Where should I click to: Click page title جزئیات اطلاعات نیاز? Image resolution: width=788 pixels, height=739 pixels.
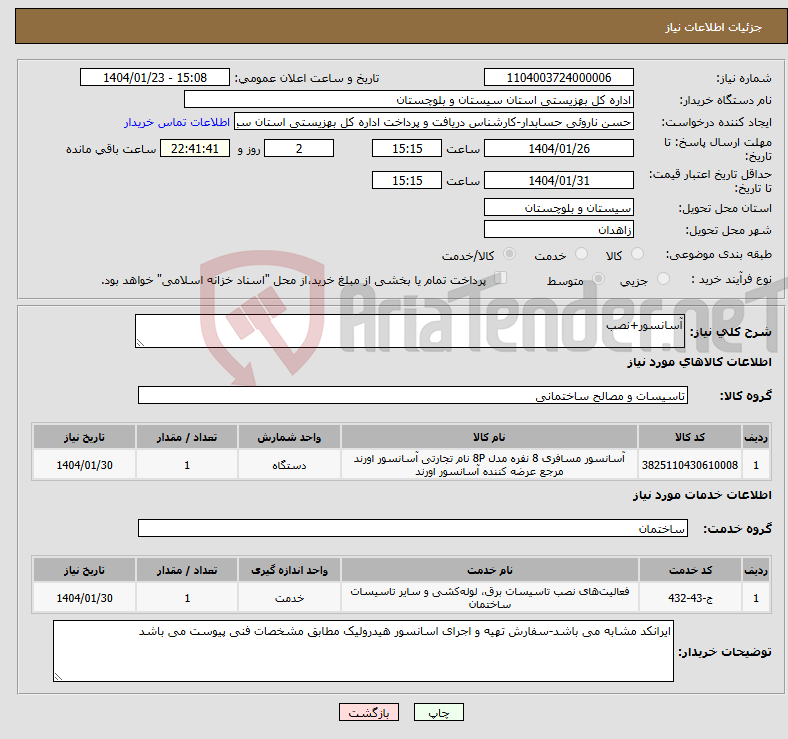click(714, 27)
